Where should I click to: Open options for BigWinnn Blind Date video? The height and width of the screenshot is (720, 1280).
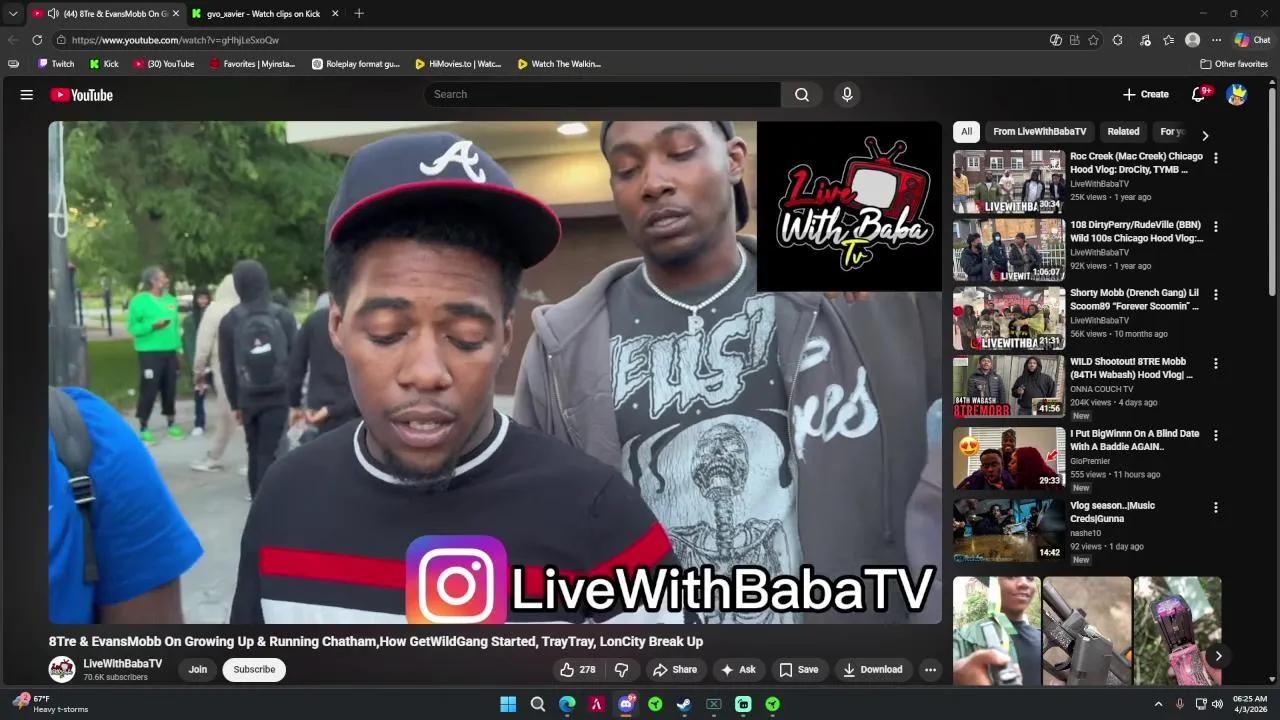[x=1216, y=436]
